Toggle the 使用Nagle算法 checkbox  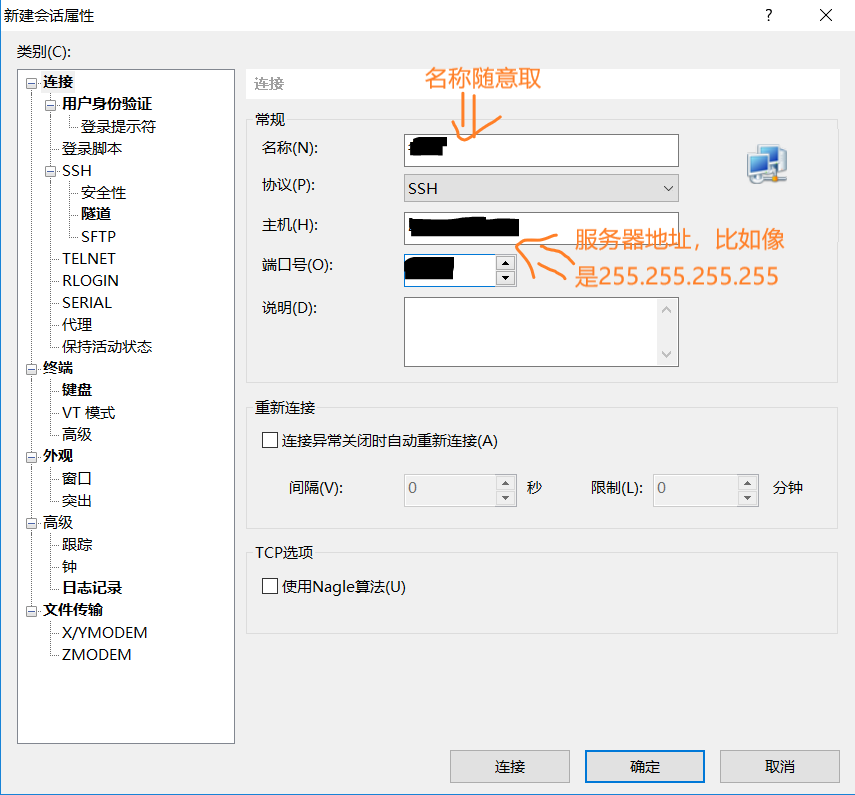point(270,586)
